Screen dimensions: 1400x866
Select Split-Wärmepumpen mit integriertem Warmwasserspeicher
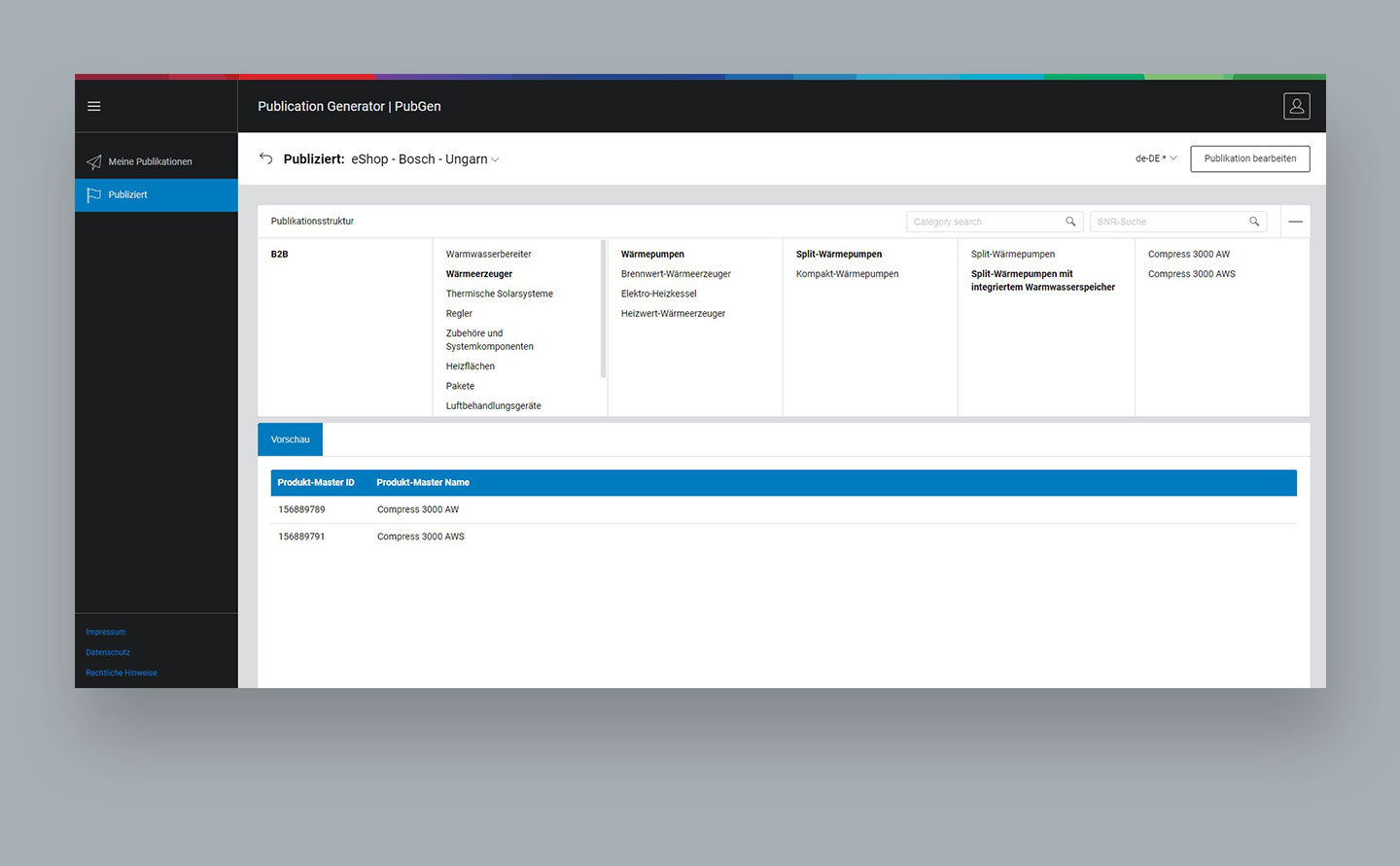[1043, 280]
